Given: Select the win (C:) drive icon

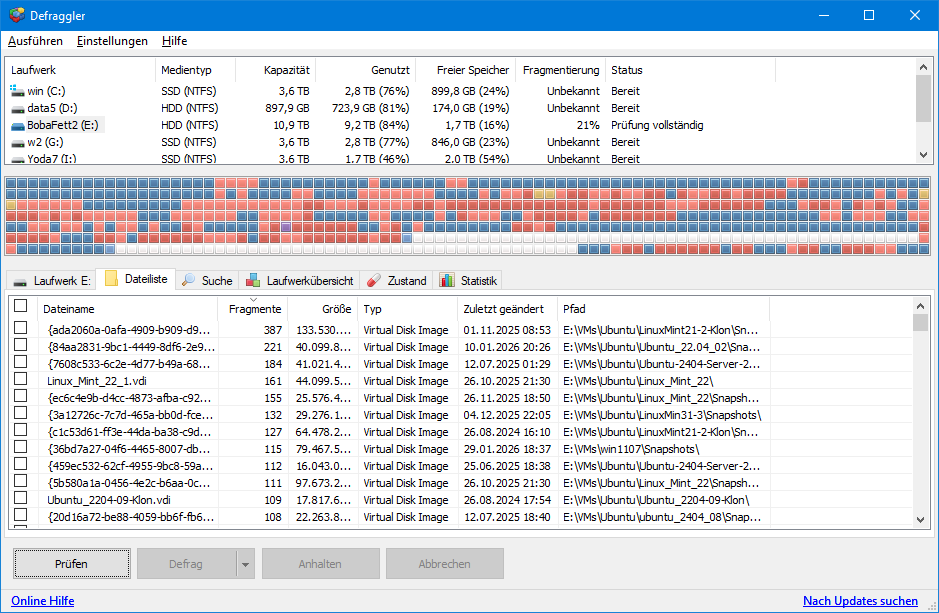Looking at the screenshot, I should pos(17,90).
